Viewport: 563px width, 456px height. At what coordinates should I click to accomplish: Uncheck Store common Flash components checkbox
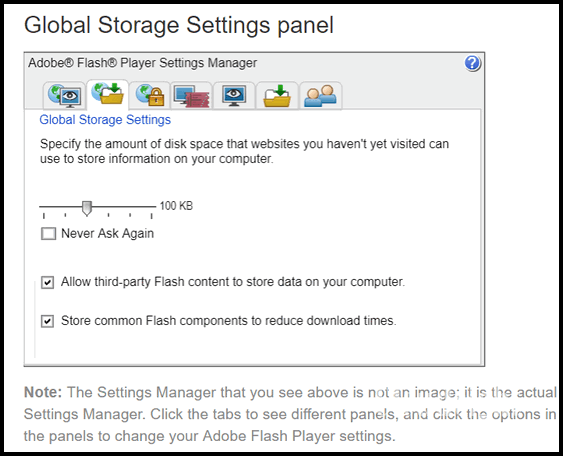pos(47,321)
